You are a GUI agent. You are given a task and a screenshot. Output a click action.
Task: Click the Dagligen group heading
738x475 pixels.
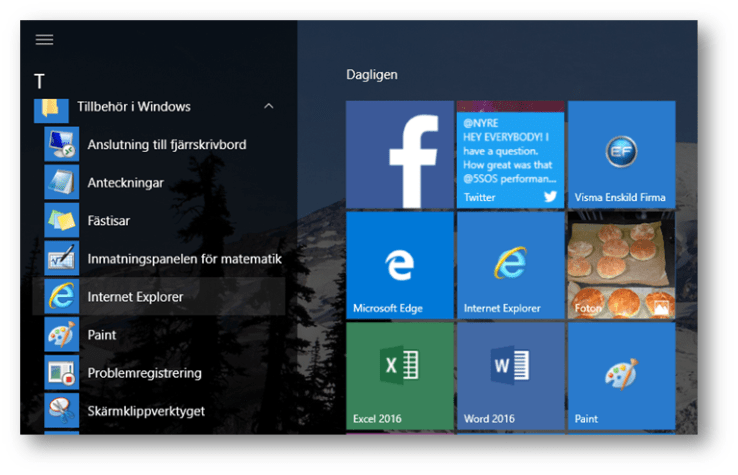coord(371,75)
